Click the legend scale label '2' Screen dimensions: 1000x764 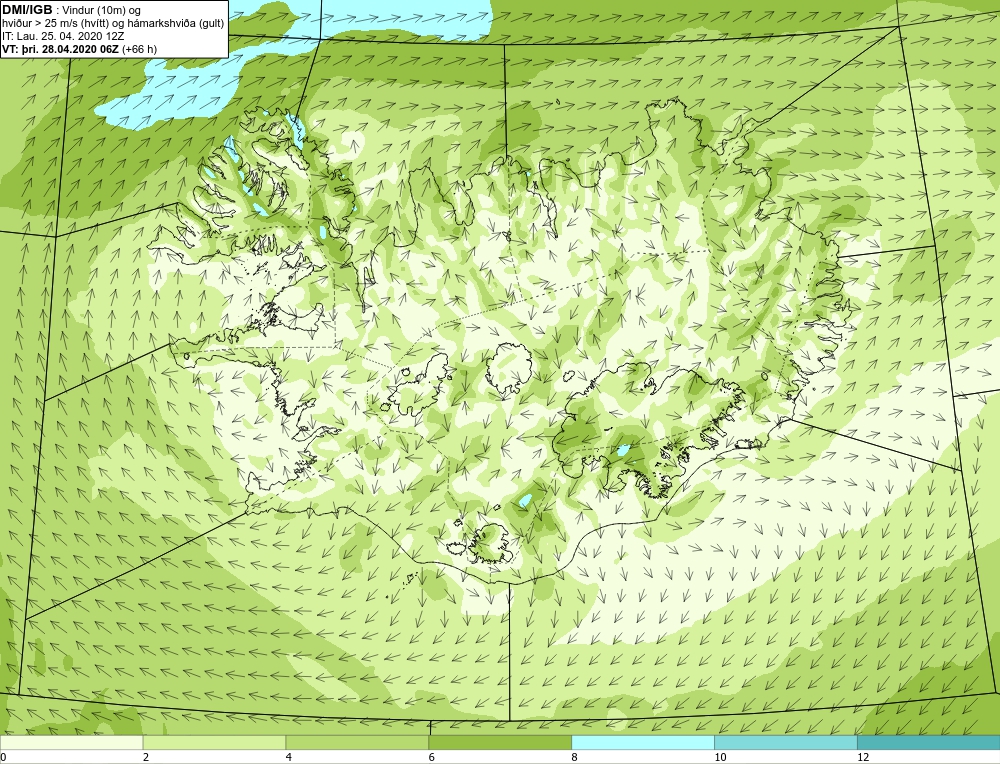(x=146, y=757)
